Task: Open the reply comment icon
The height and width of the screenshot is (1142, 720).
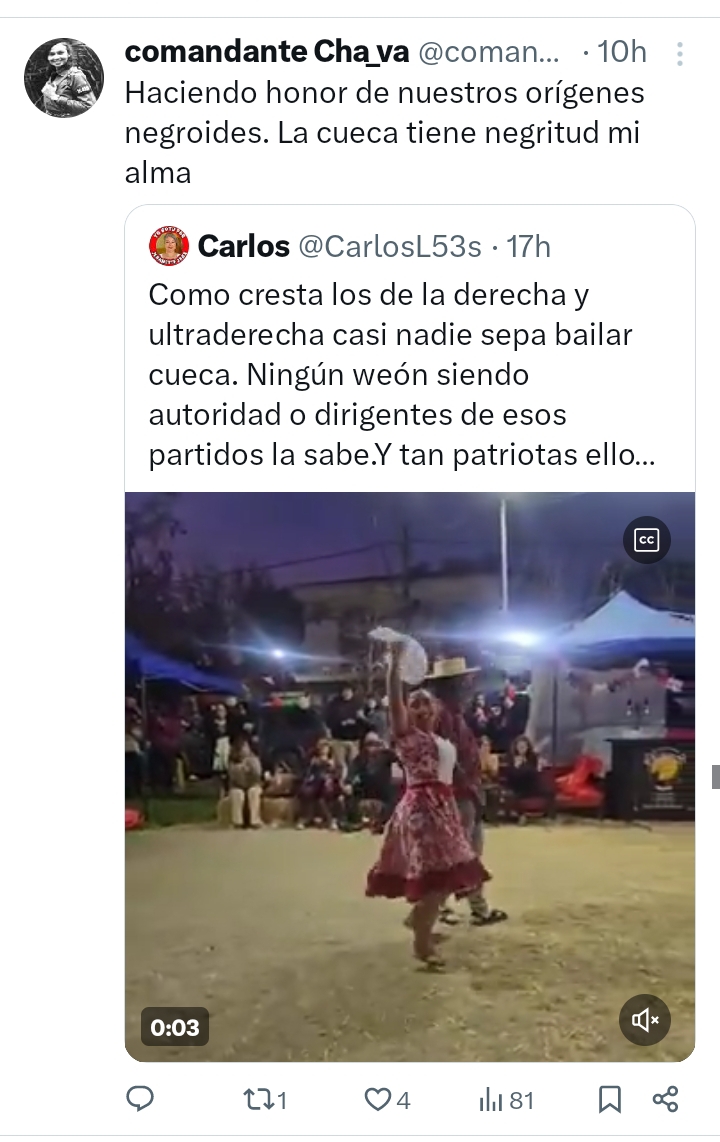Action: point(140,1098)
